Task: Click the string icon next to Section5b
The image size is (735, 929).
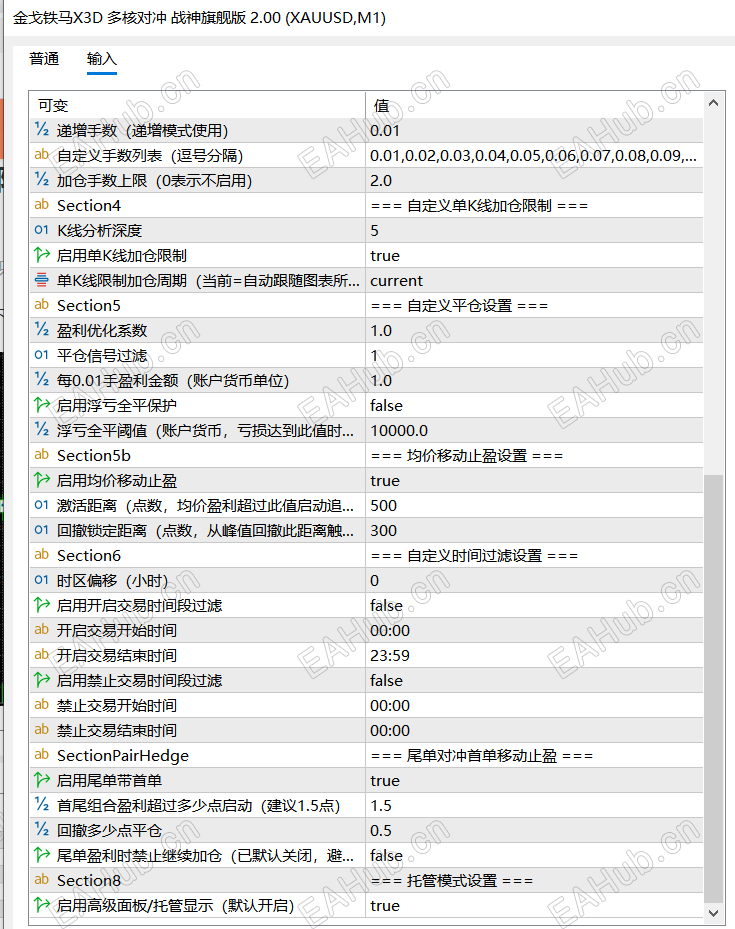Action: coord(41,455)
